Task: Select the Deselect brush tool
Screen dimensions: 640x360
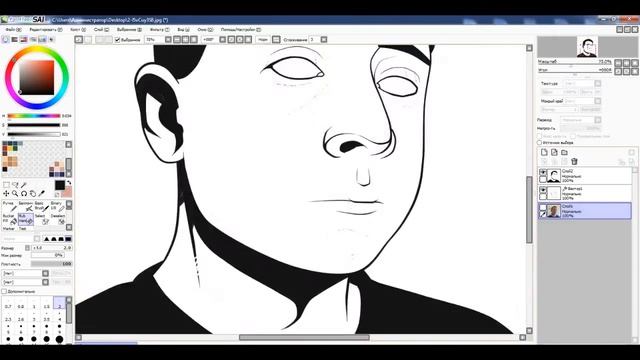Action: (58, 219)
